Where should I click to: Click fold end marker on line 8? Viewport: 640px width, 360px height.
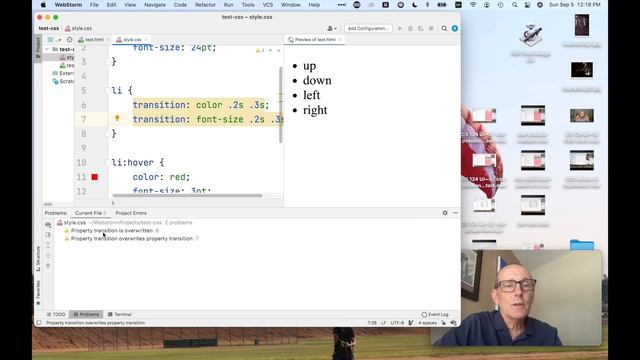(109, 133)
